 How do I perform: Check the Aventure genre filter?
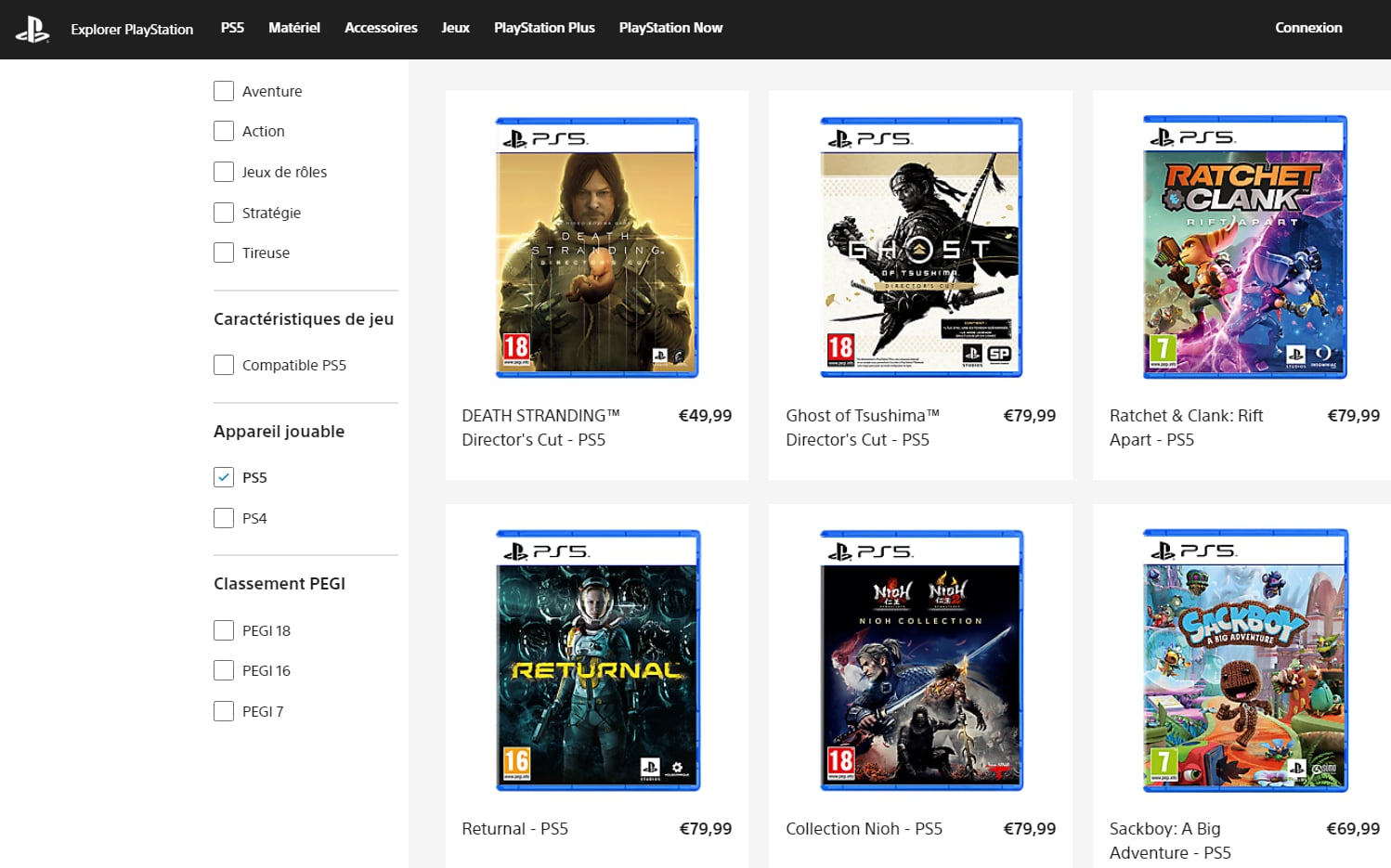(x=224, y=91)
